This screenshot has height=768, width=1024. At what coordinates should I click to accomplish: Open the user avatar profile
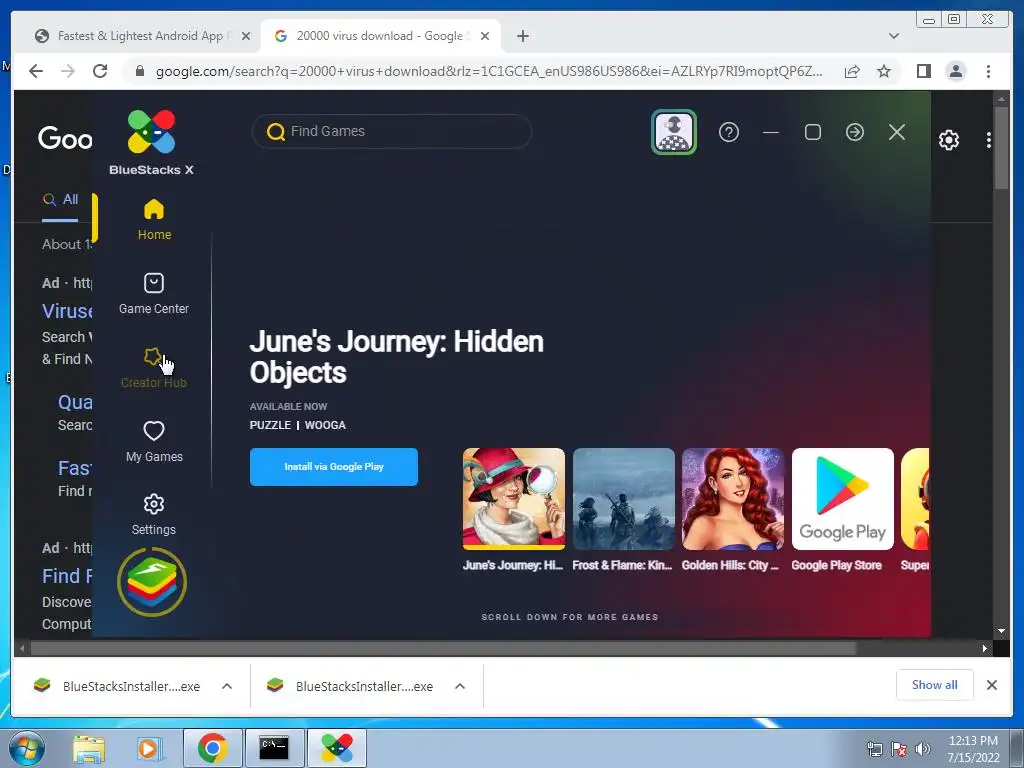(x=674, y=133)
